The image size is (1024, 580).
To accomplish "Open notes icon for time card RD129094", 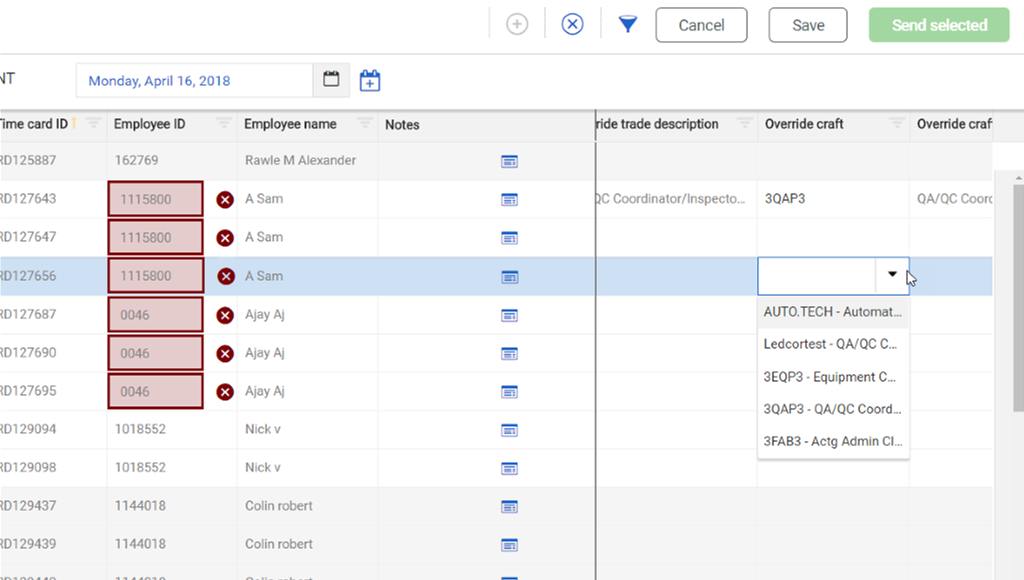I will 509,430.
